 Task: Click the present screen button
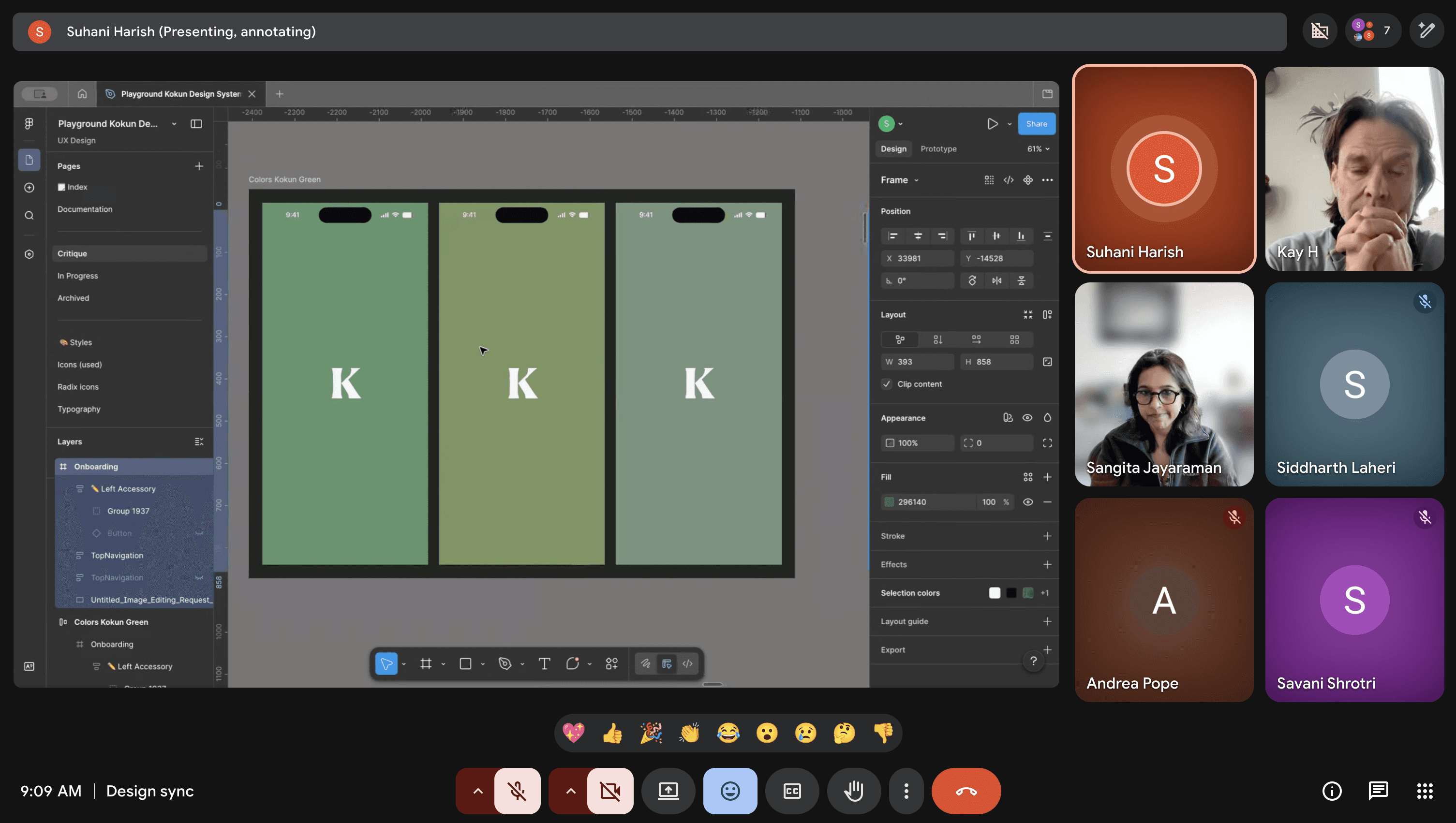coord(668,791)
